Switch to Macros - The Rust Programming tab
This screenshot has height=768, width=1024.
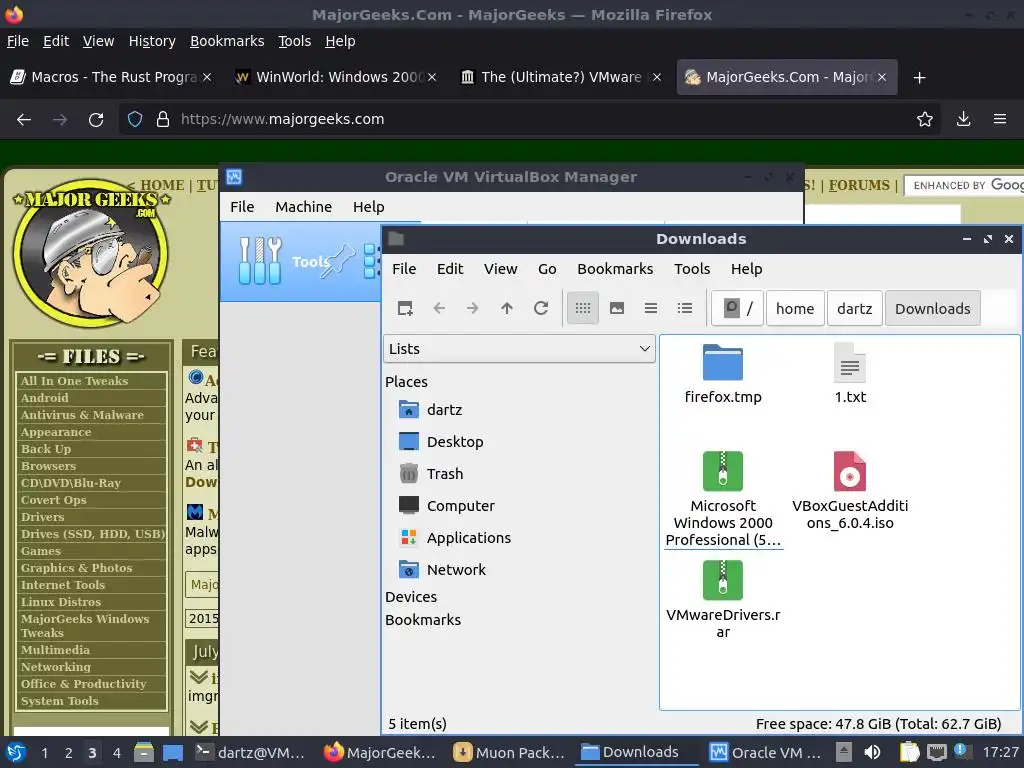(111, 77)
